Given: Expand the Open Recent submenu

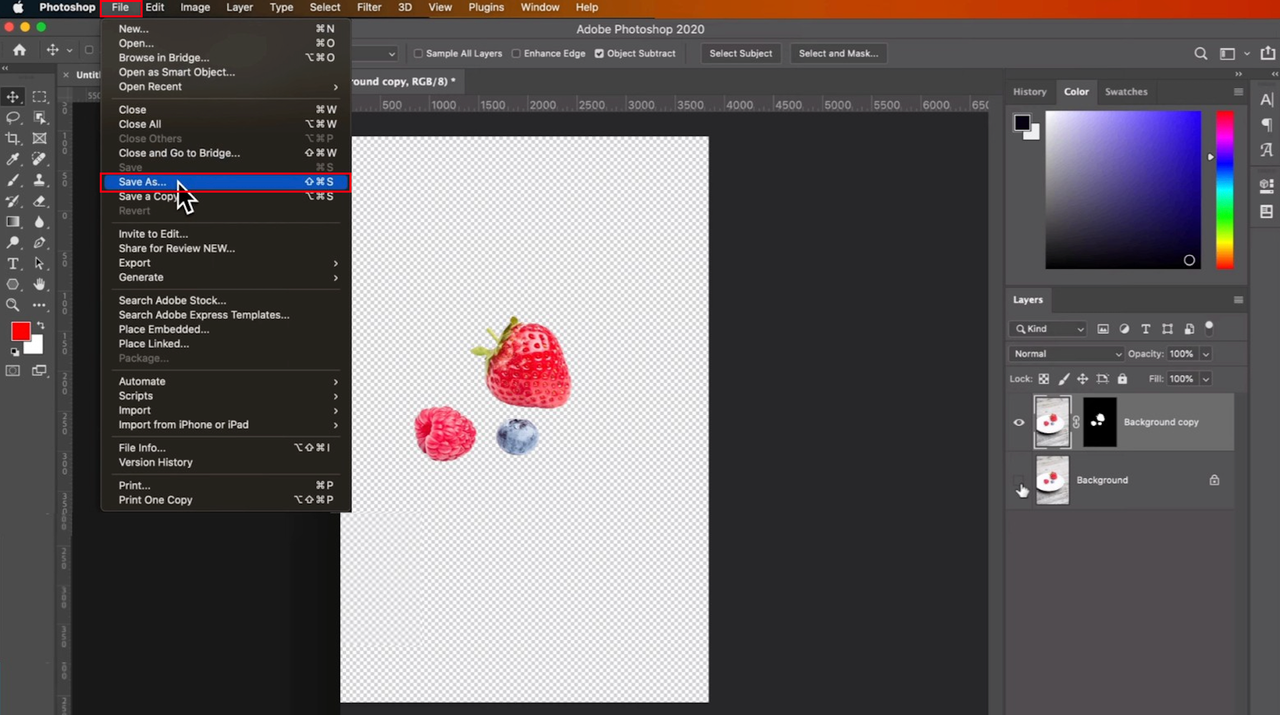Looking at the screenshot, I should [x=226, y=87].
